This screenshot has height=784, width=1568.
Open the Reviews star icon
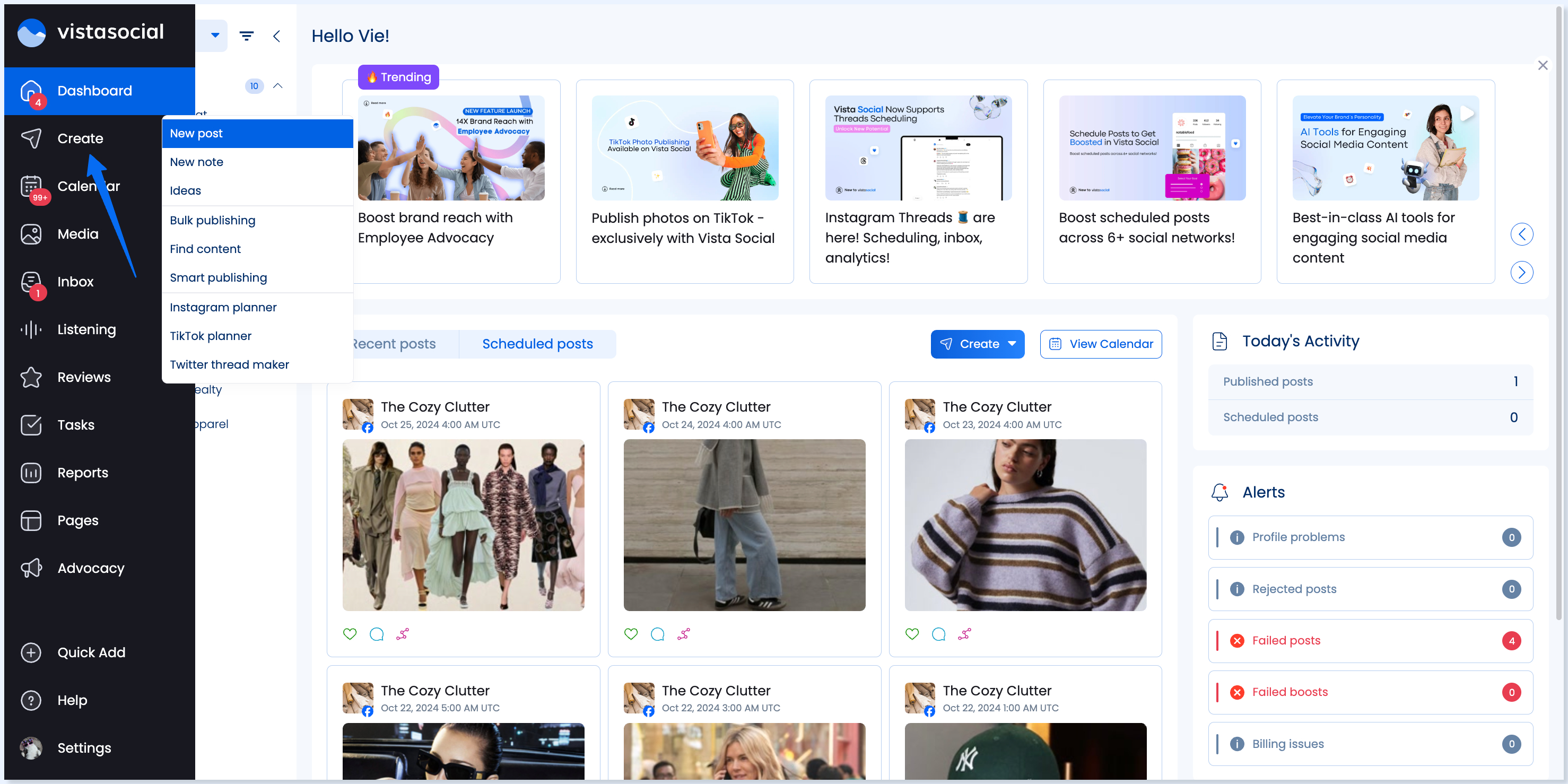point(31,377)
